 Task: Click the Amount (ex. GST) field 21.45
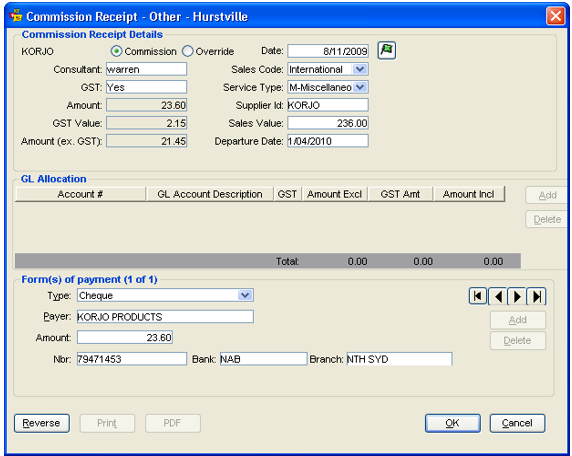pyautogui.click(x=146, y=141)
